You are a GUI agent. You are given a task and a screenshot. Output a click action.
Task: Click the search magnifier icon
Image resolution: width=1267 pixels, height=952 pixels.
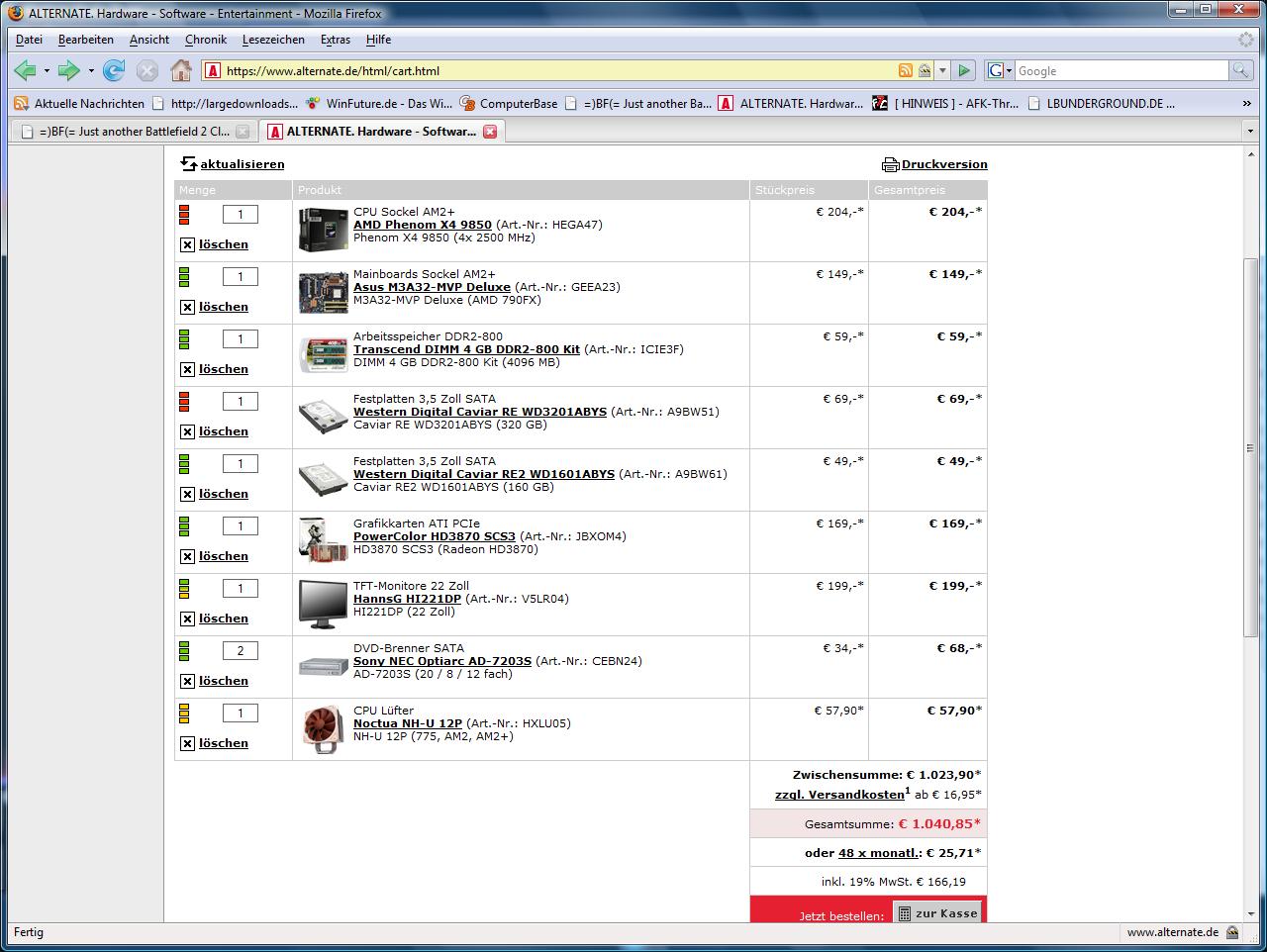(1240, 70)
